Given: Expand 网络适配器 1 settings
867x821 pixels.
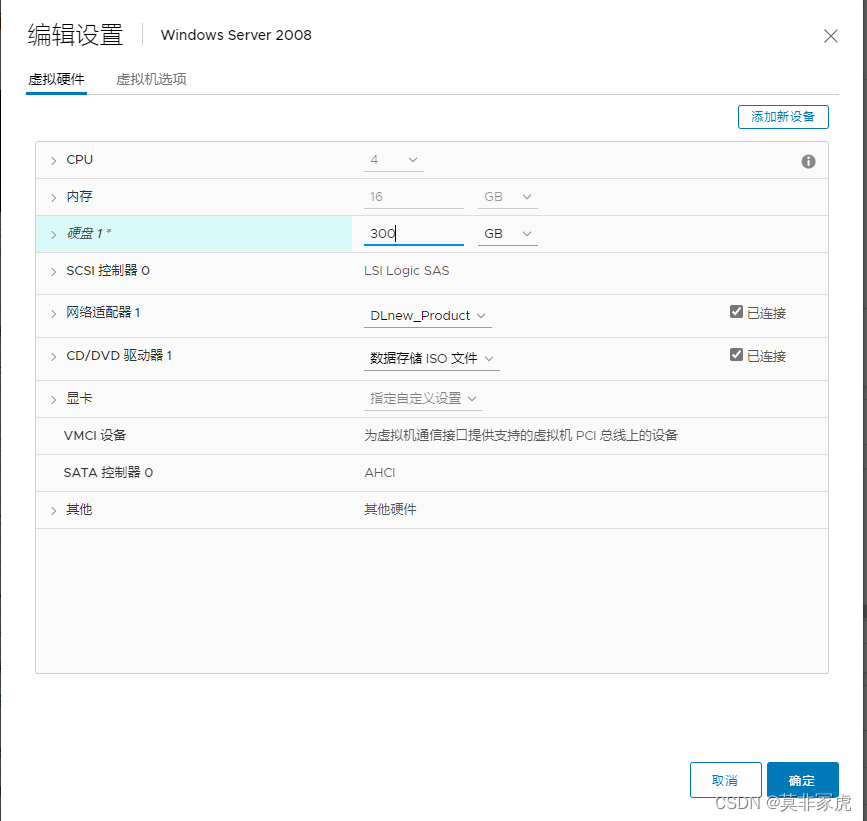Looking at the screenshot, I should pyautogui.click(x=54, y=313).
